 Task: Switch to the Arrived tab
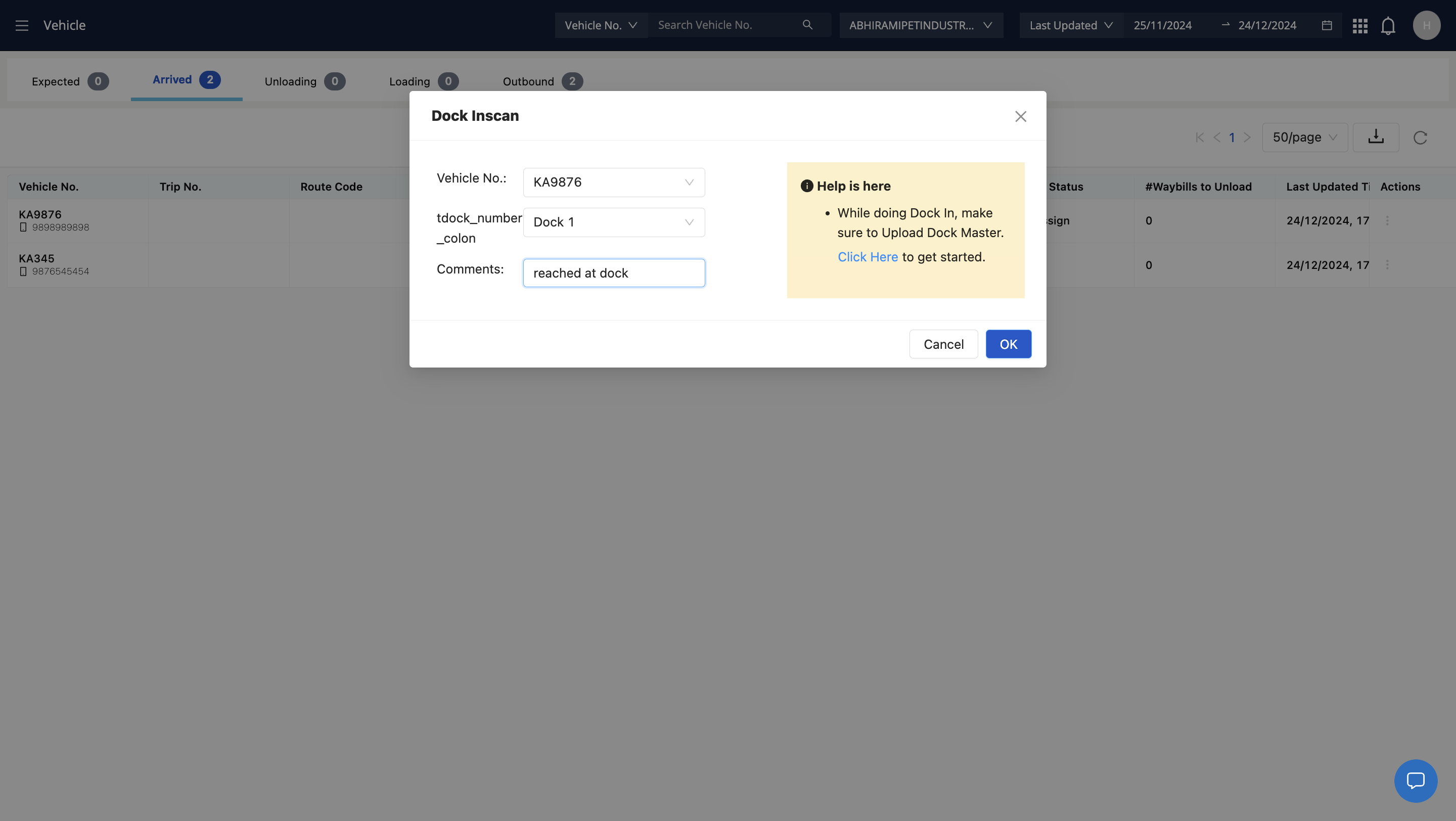pyautogui.click(x=187, y=80)
